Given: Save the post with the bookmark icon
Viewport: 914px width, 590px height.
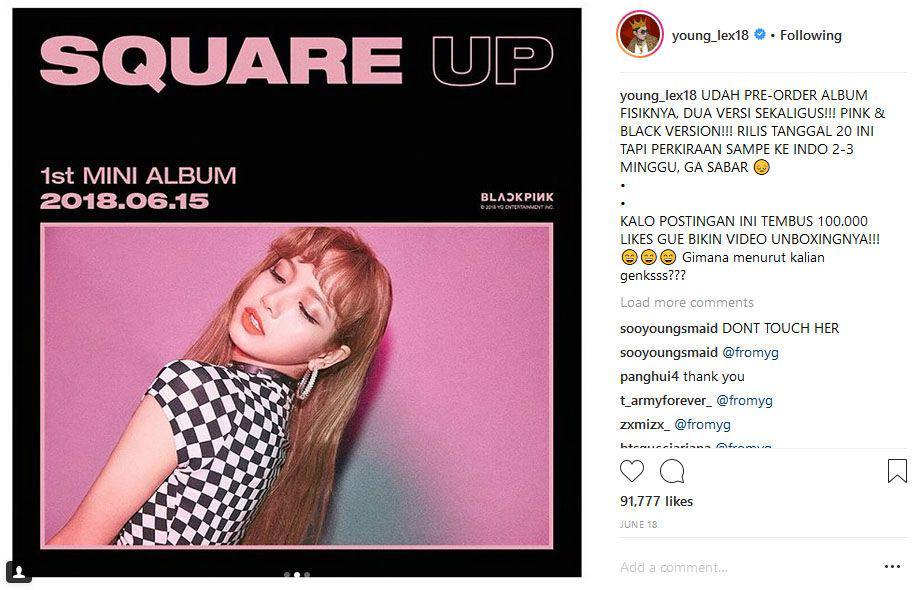Looking at the screenshot, I should coord(897,471).
